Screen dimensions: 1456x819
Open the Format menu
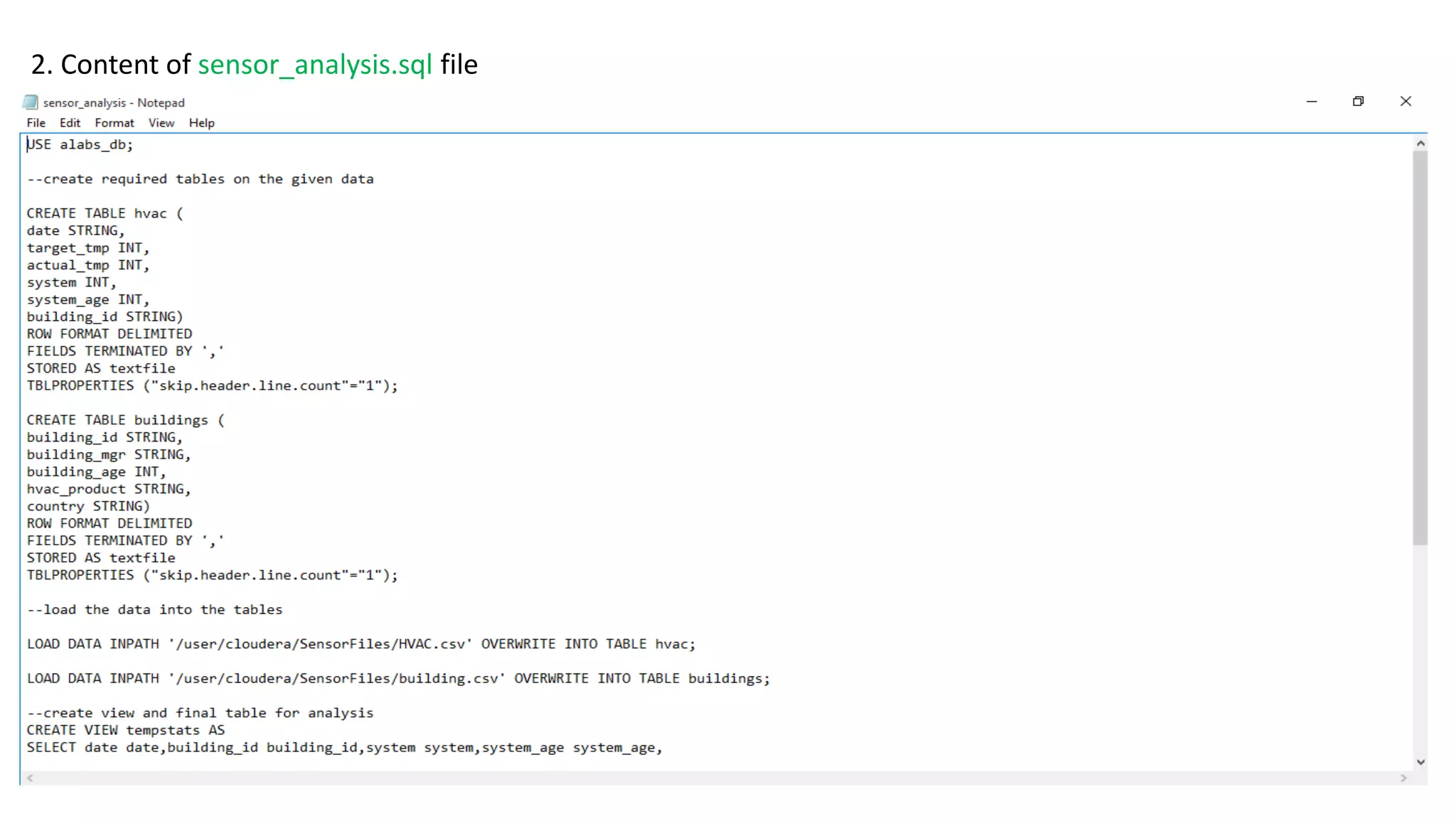114,123
